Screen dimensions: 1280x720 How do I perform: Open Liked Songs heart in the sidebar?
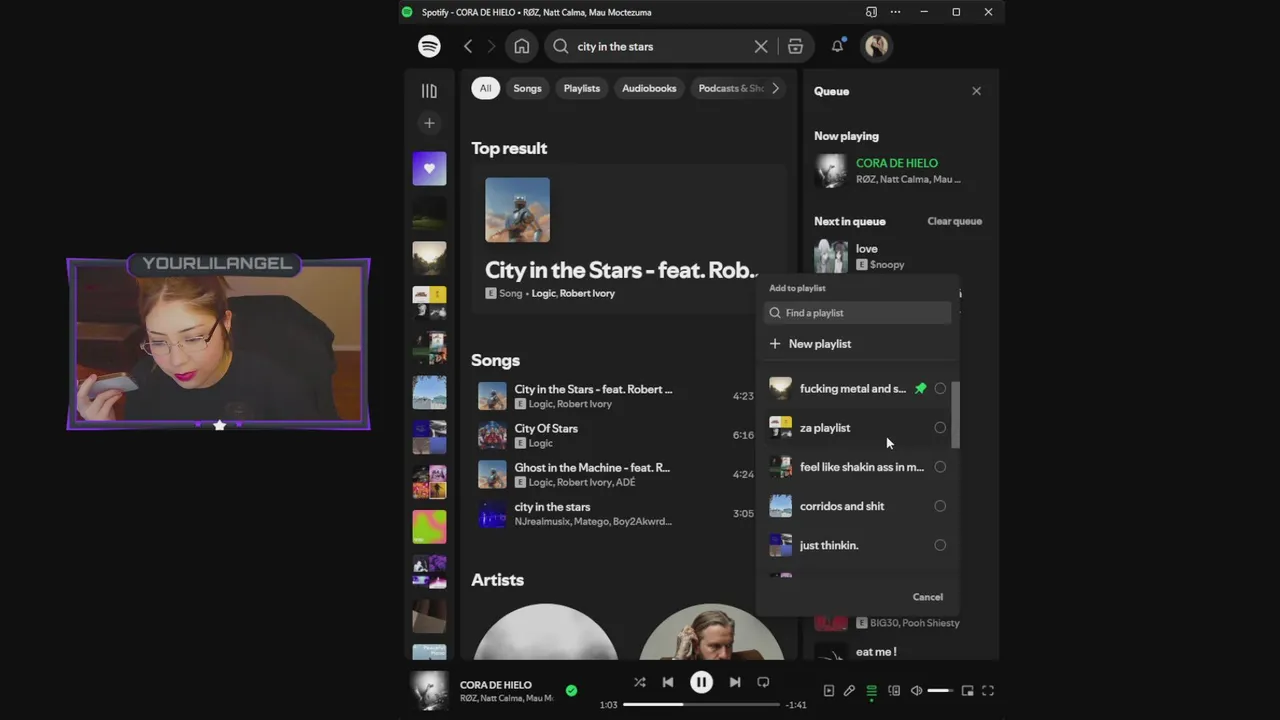(x=429, y=168)
